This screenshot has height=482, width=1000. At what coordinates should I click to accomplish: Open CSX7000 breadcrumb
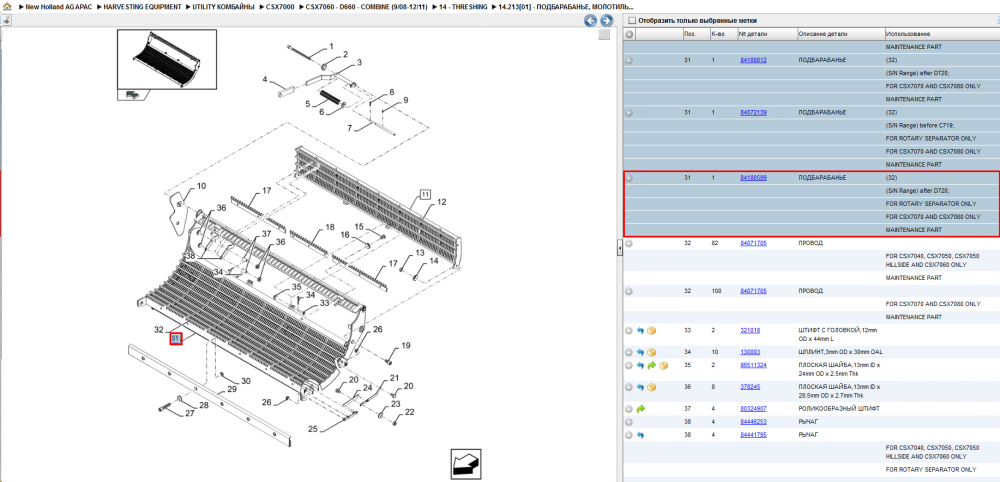pyautogui.click(x=280, y=6)
